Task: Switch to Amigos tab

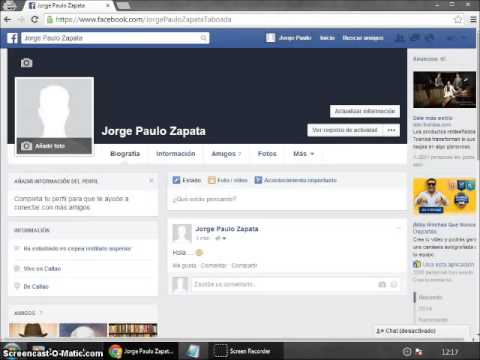Action: 226,154
